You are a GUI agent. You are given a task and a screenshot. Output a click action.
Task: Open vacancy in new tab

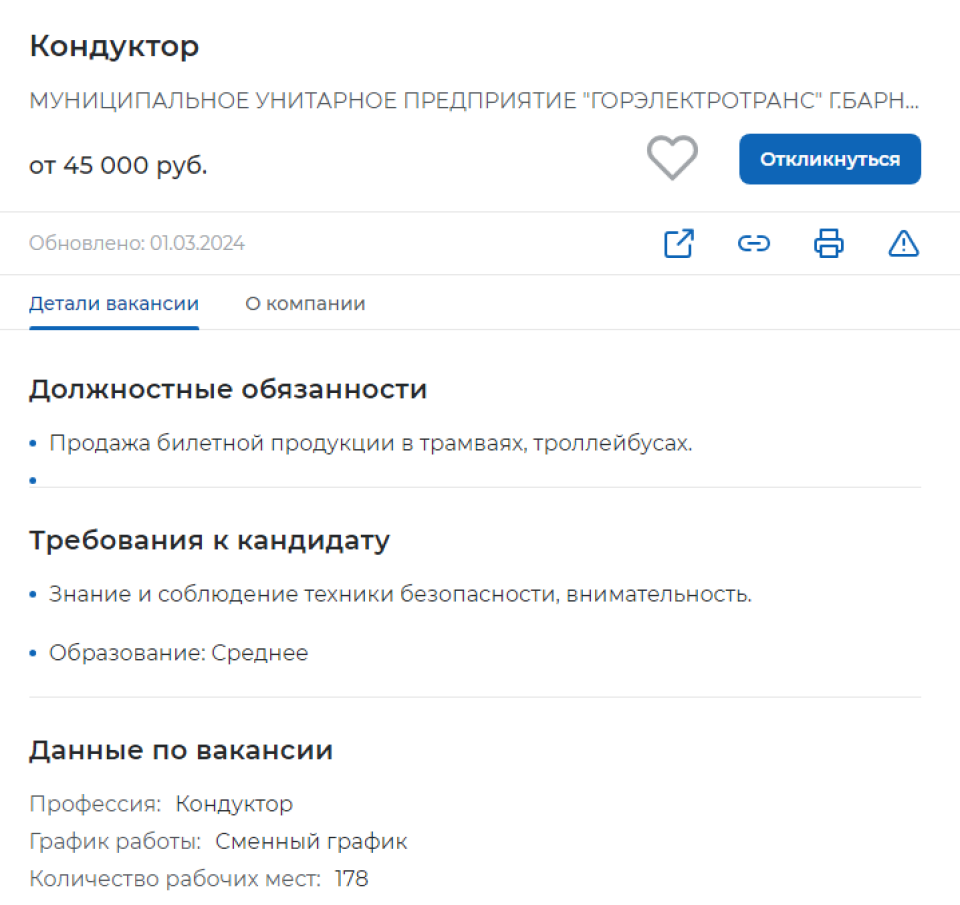pos(678,243)
